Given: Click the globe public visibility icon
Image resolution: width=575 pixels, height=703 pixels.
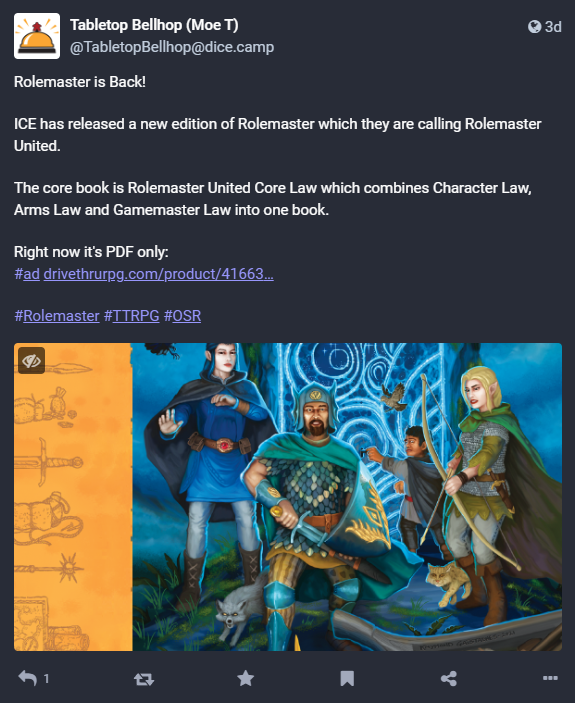Looking at the screenshot, I should (x=534, y=27).
